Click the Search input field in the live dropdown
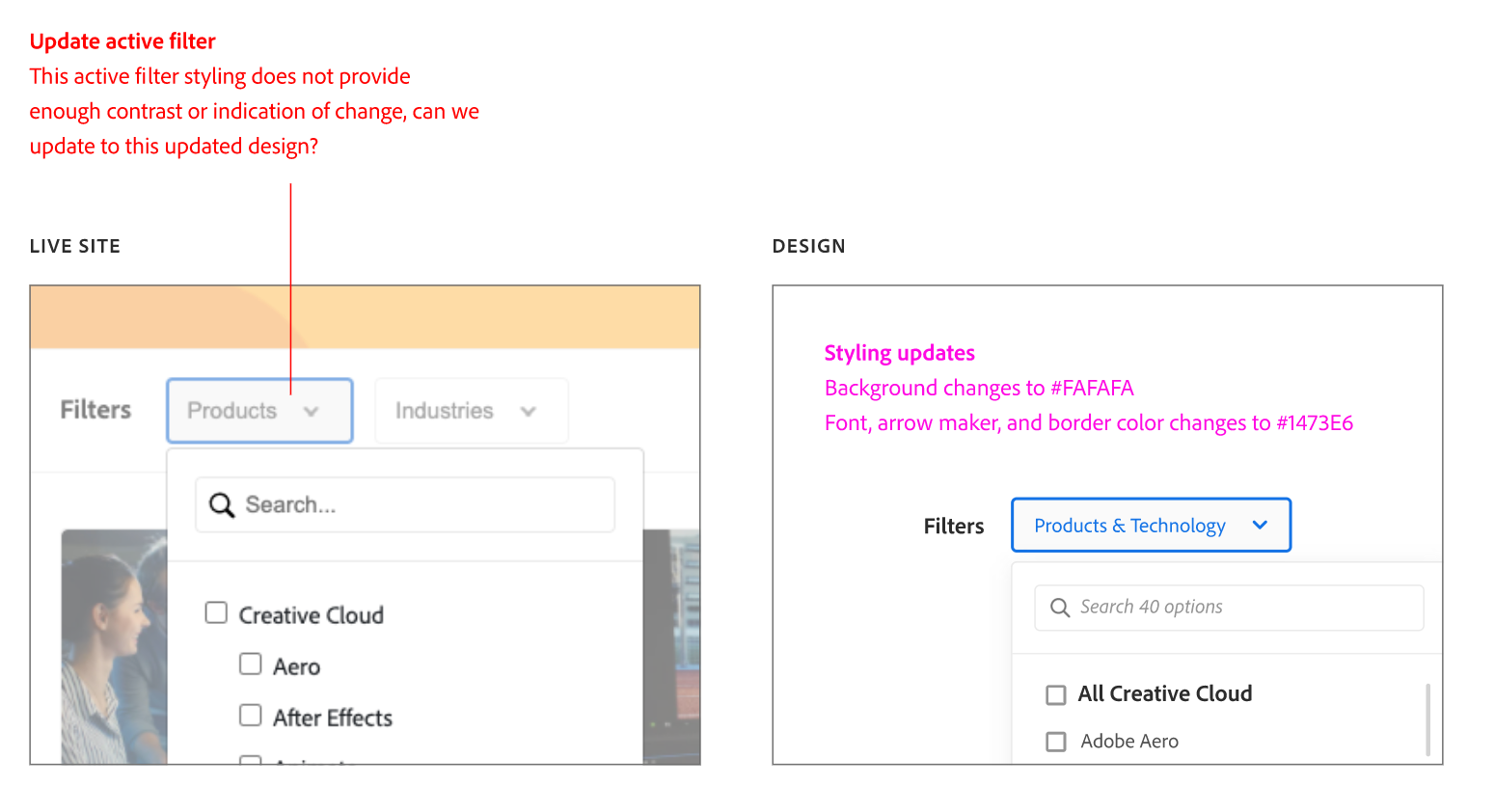Viewport: 1495px width, 812px height. [405, 503]
